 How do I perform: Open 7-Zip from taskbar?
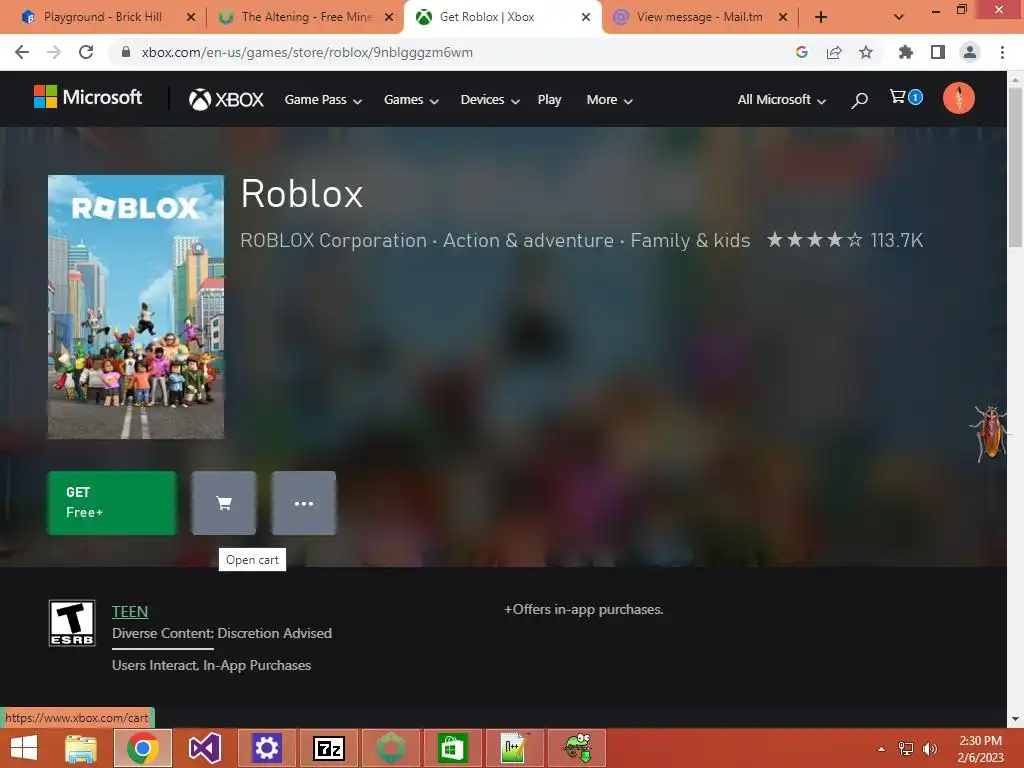point(329,748)
